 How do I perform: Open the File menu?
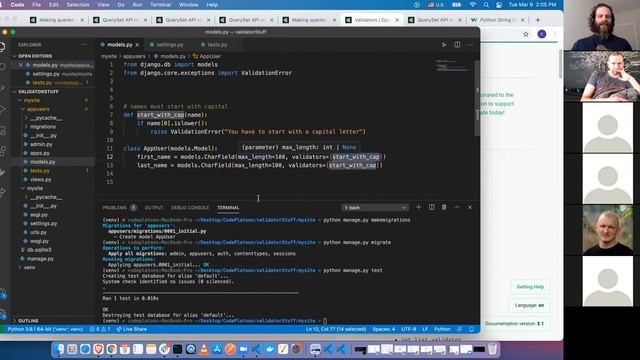[x=36, y=4]
